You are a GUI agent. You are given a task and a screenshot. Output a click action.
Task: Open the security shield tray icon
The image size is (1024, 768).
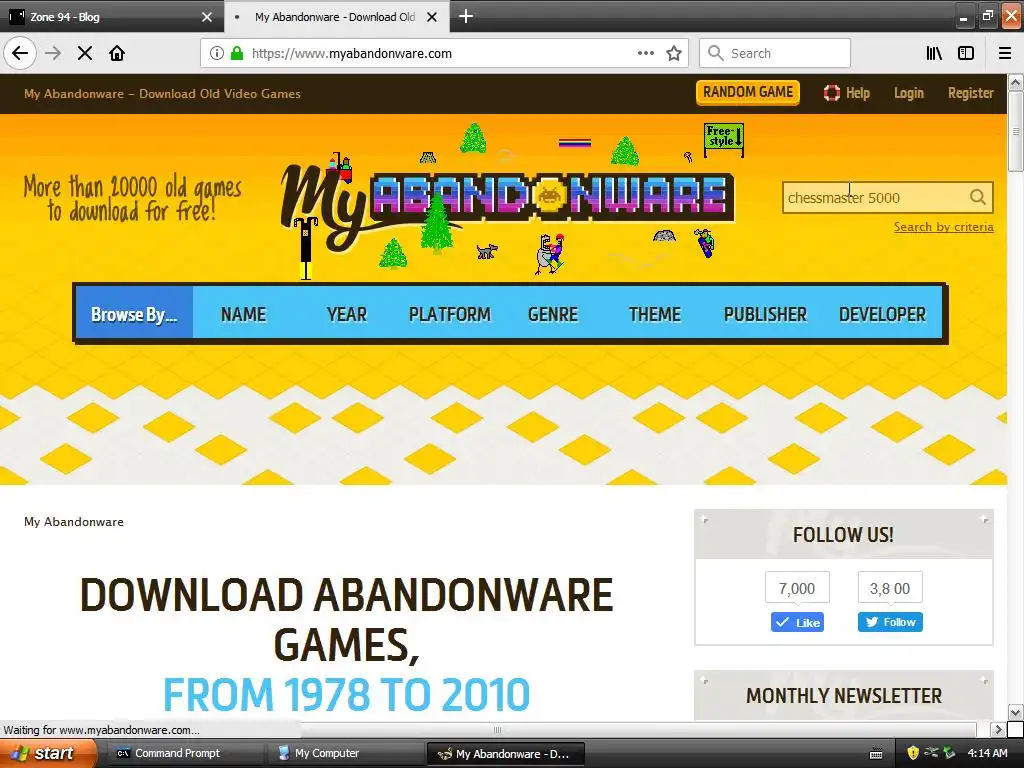(913, 753)
